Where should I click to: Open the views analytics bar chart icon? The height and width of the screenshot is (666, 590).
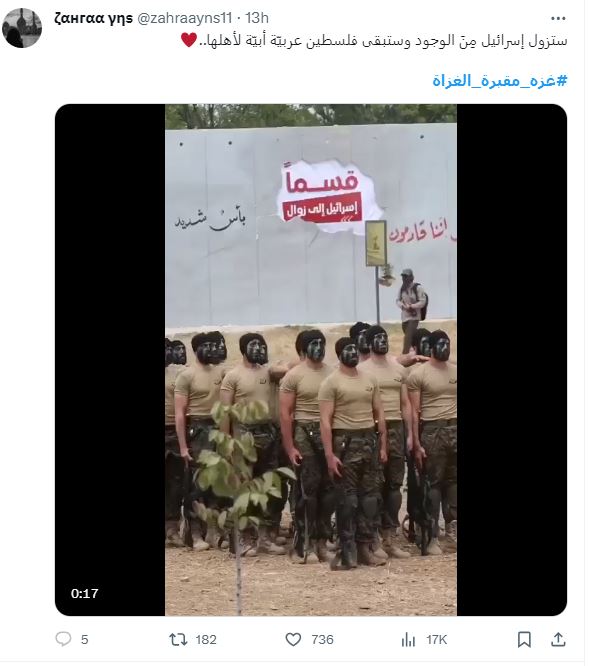tap(408, 639)
